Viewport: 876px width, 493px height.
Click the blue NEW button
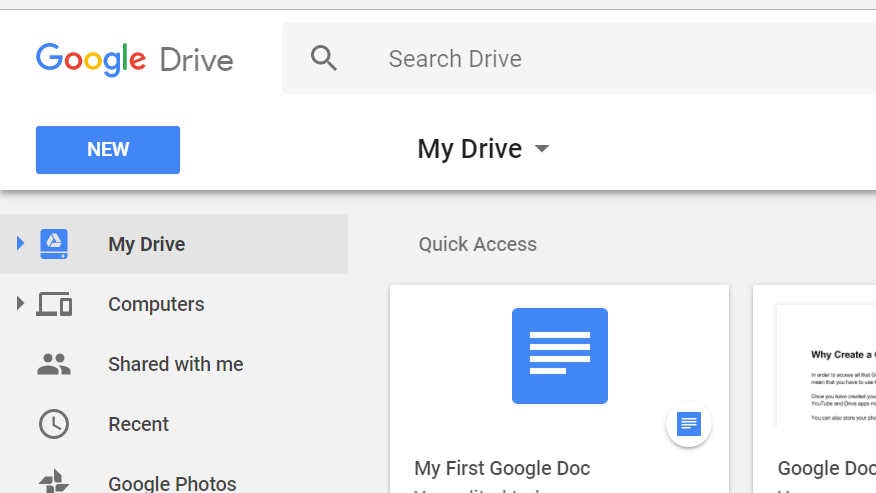coord(108,150)
